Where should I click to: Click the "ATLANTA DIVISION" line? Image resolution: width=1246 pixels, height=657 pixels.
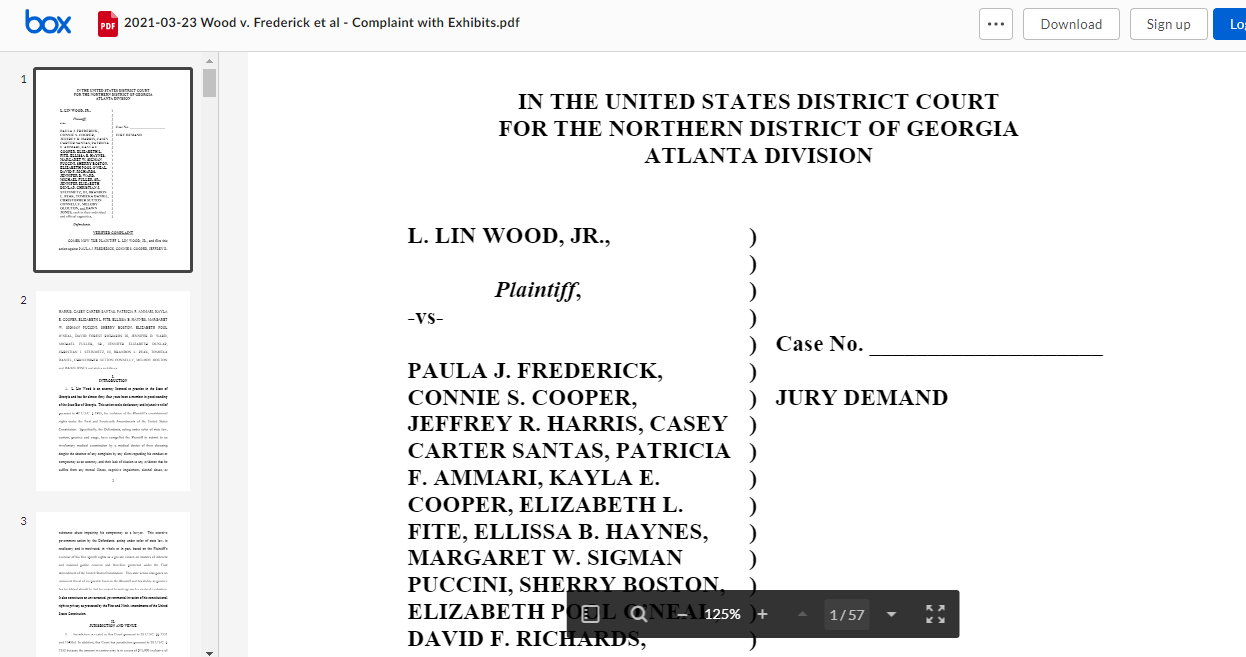[758, 156]
